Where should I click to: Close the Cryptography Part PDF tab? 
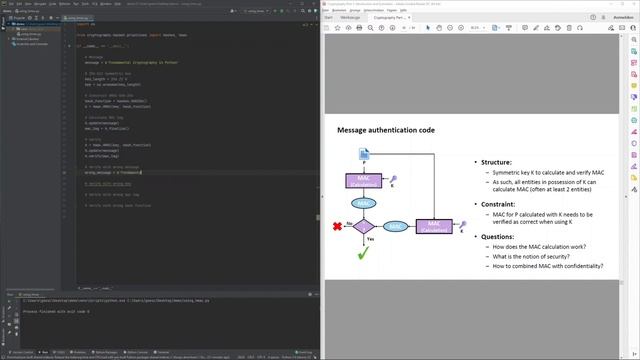pyautogui.click(x=409, y=18)
